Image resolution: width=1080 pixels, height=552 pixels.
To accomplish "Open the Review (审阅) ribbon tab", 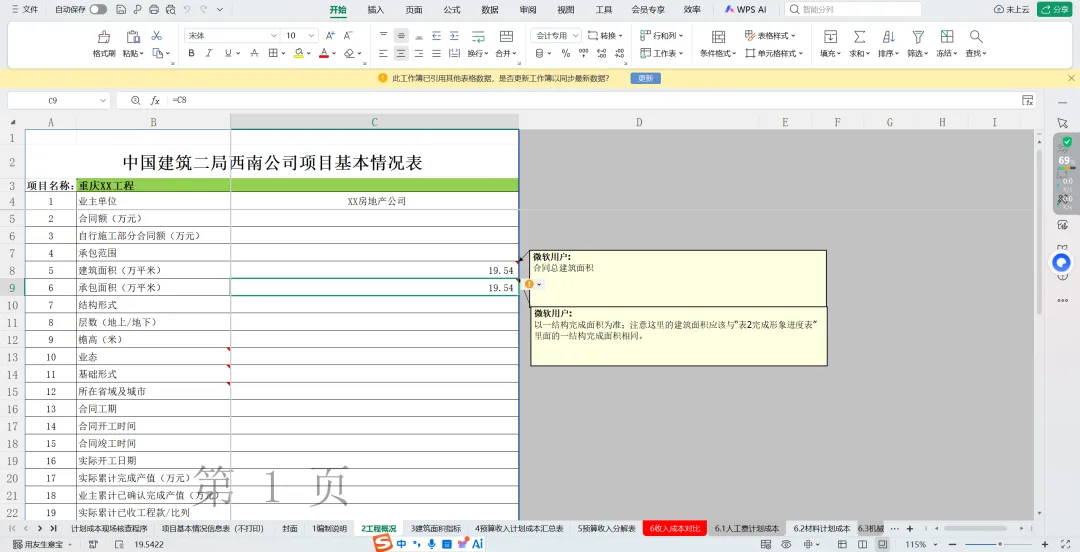I will tap(528, 10).
